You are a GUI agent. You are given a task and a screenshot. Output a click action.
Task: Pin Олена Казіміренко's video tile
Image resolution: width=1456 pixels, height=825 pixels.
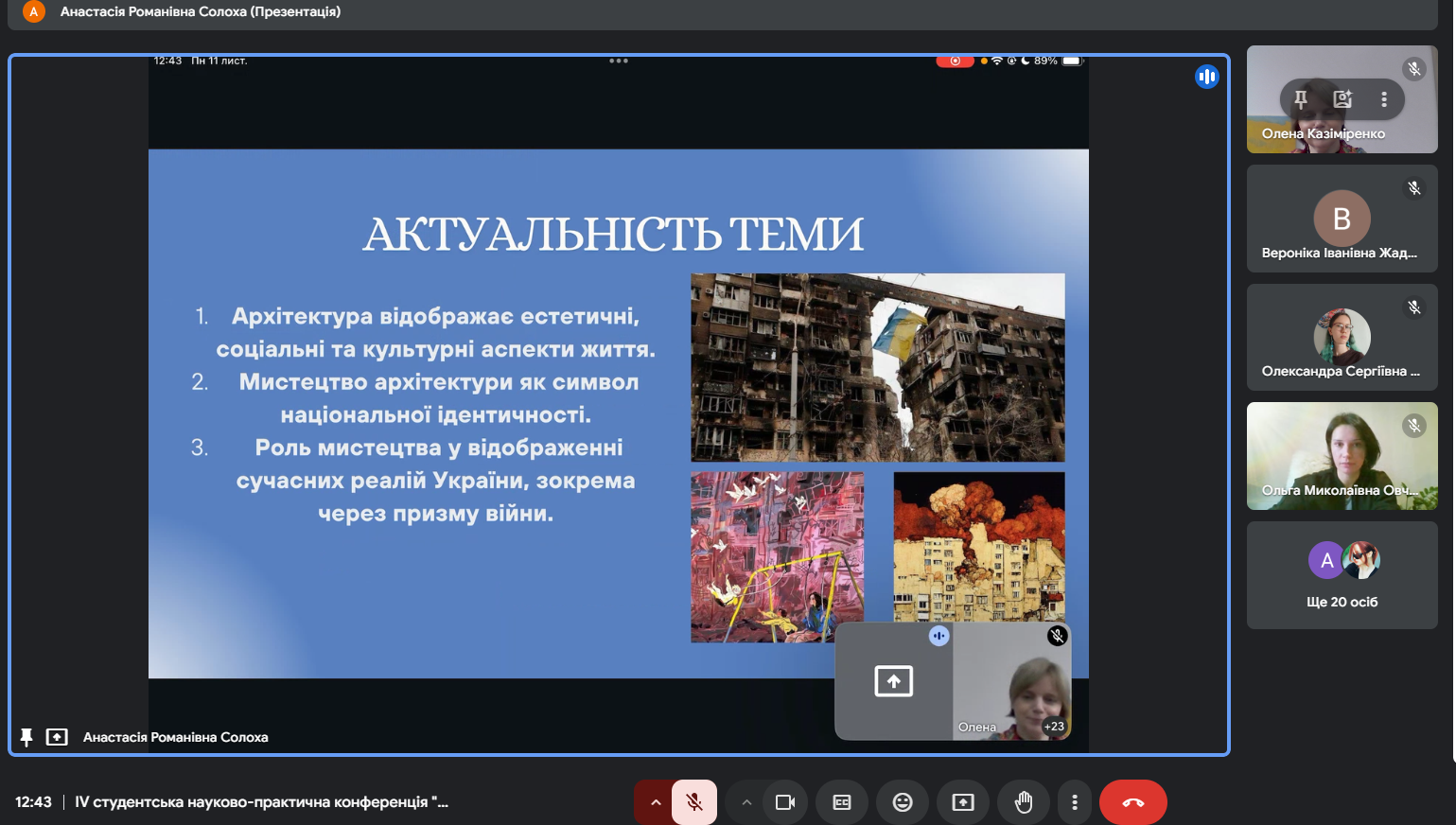coord(1301,99)
